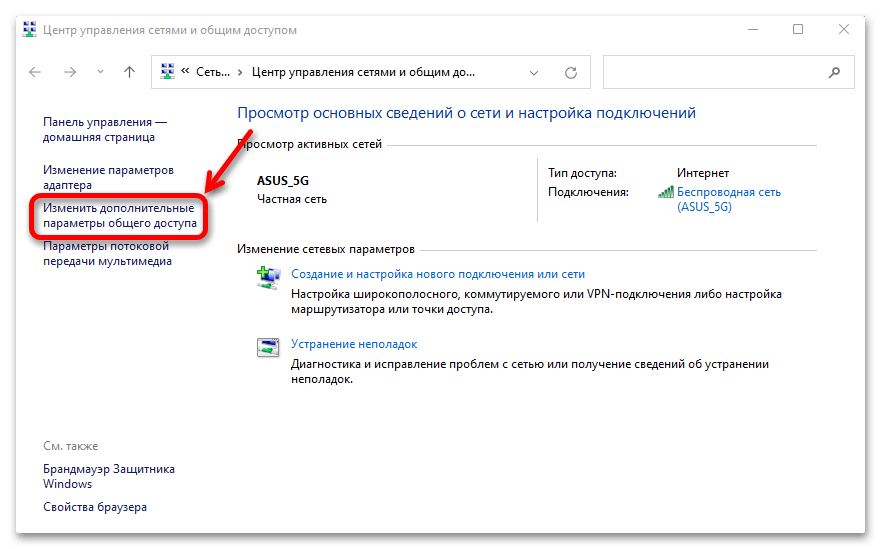Open «Свойства браузера» link

coord(95,507)
